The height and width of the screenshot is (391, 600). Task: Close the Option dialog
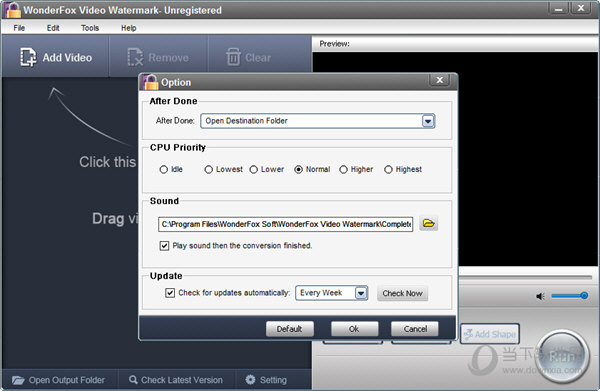point(440,80)
